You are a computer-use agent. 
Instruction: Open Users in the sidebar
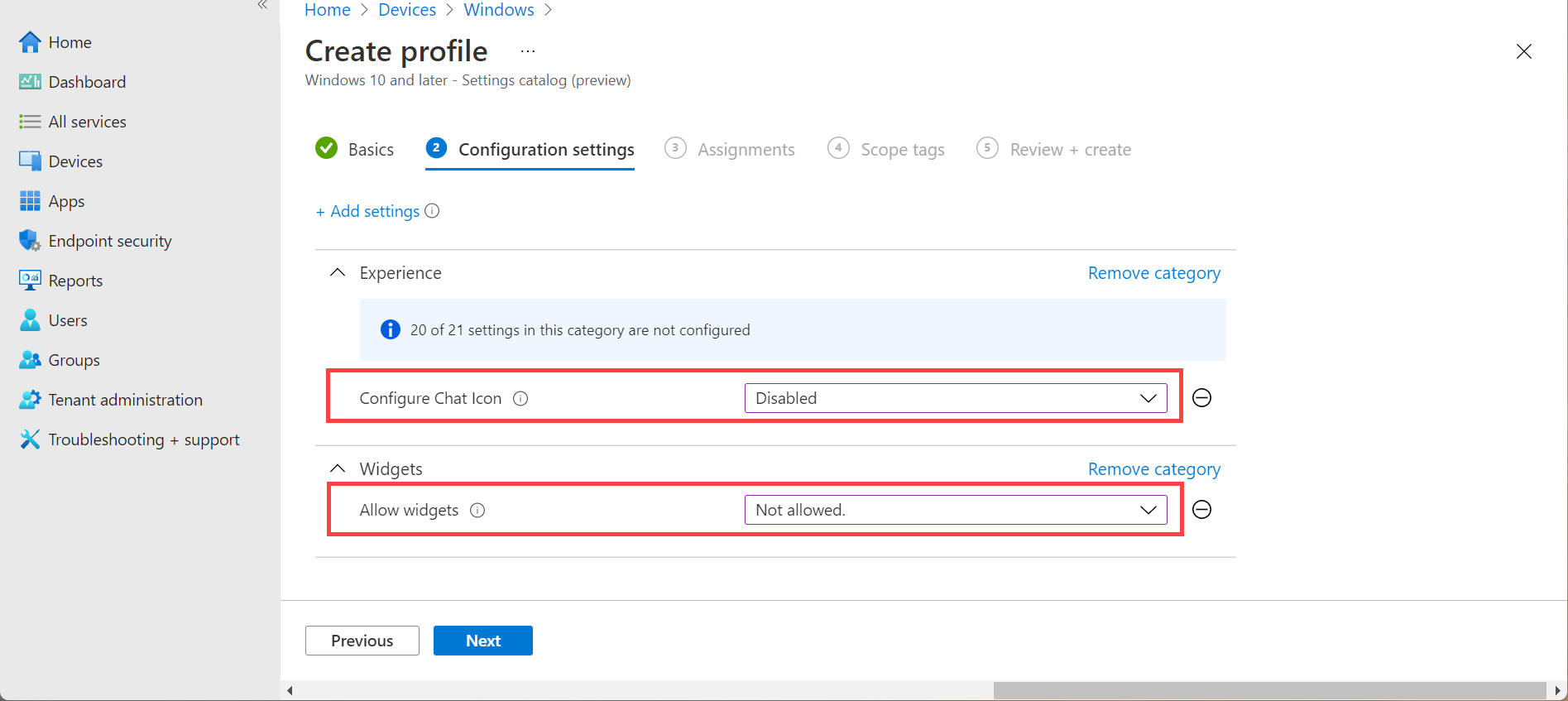click(x=68, y=320)
